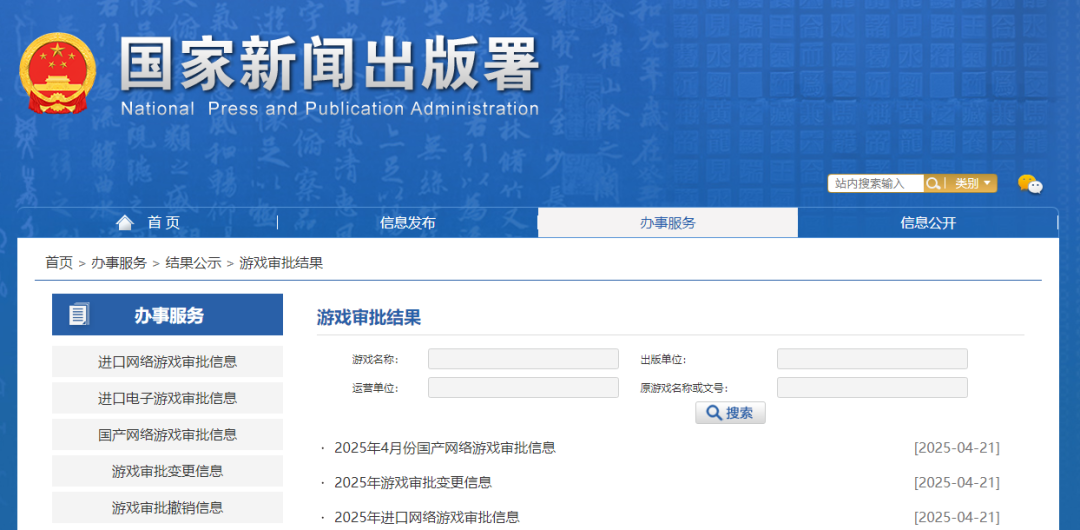This screenshot has height=530, width=1080.
Task: Click the national emblem logo
Action: click(x=58, y=73)
